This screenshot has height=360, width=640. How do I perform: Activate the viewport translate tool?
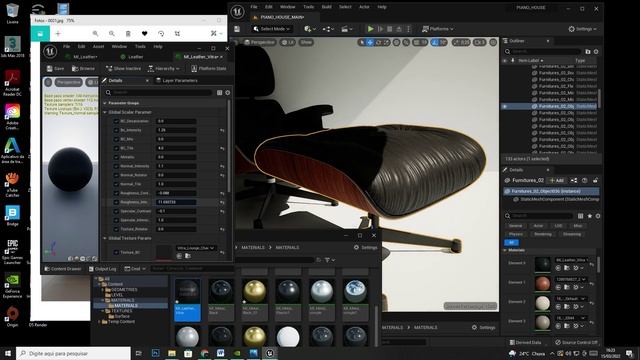(x=370, y=42)
